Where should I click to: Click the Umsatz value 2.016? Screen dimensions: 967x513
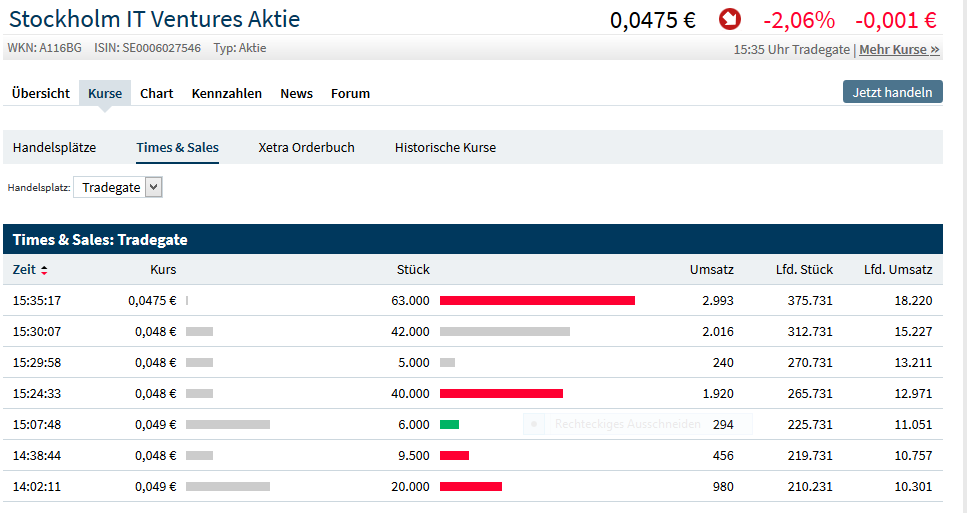(x=718, y=332)
